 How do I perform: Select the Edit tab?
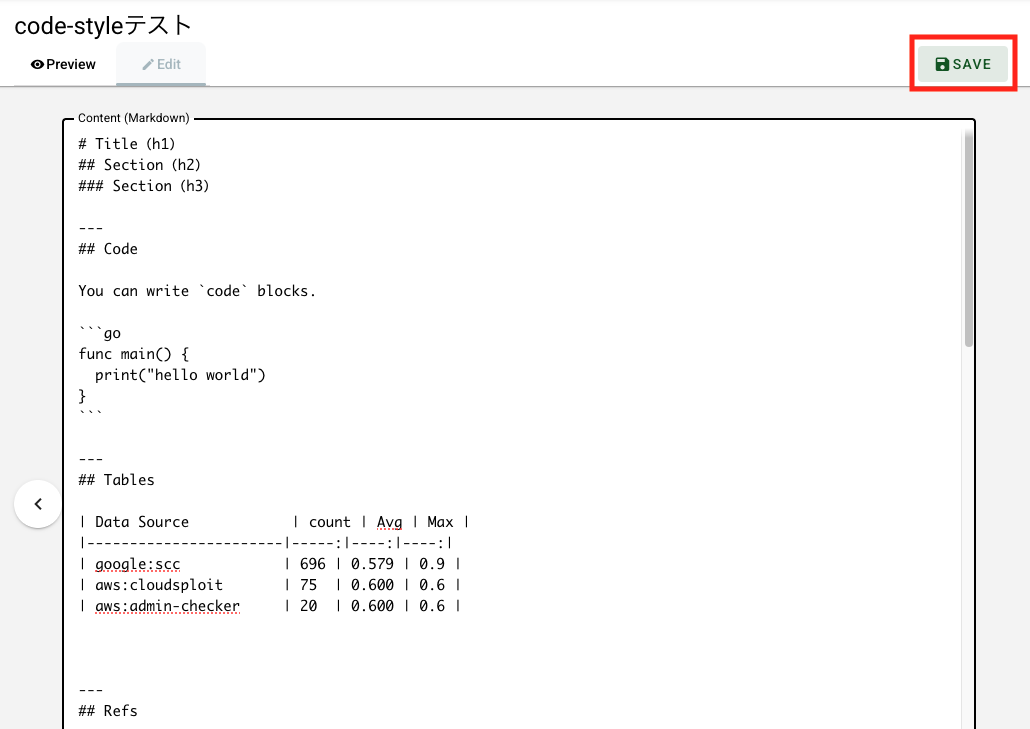[x=161, y=64]
